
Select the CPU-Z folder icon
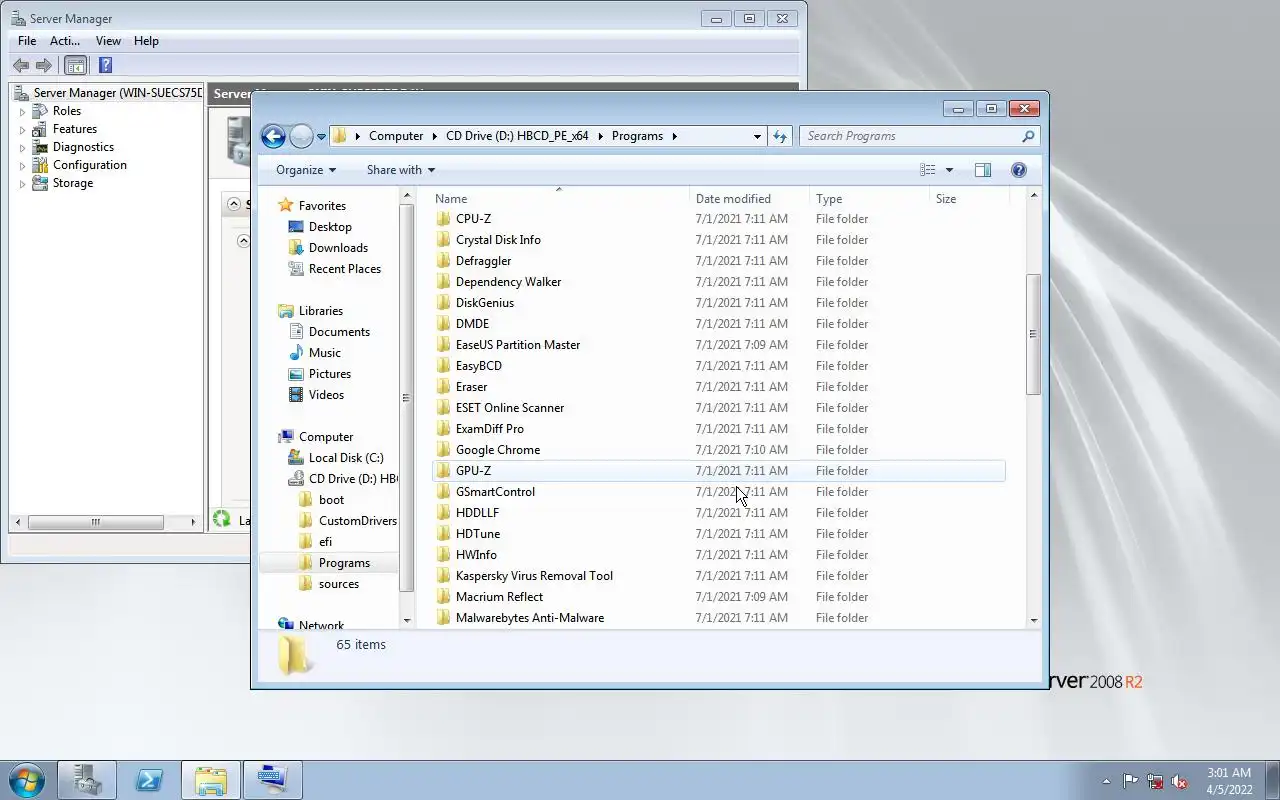click(444, 219)
